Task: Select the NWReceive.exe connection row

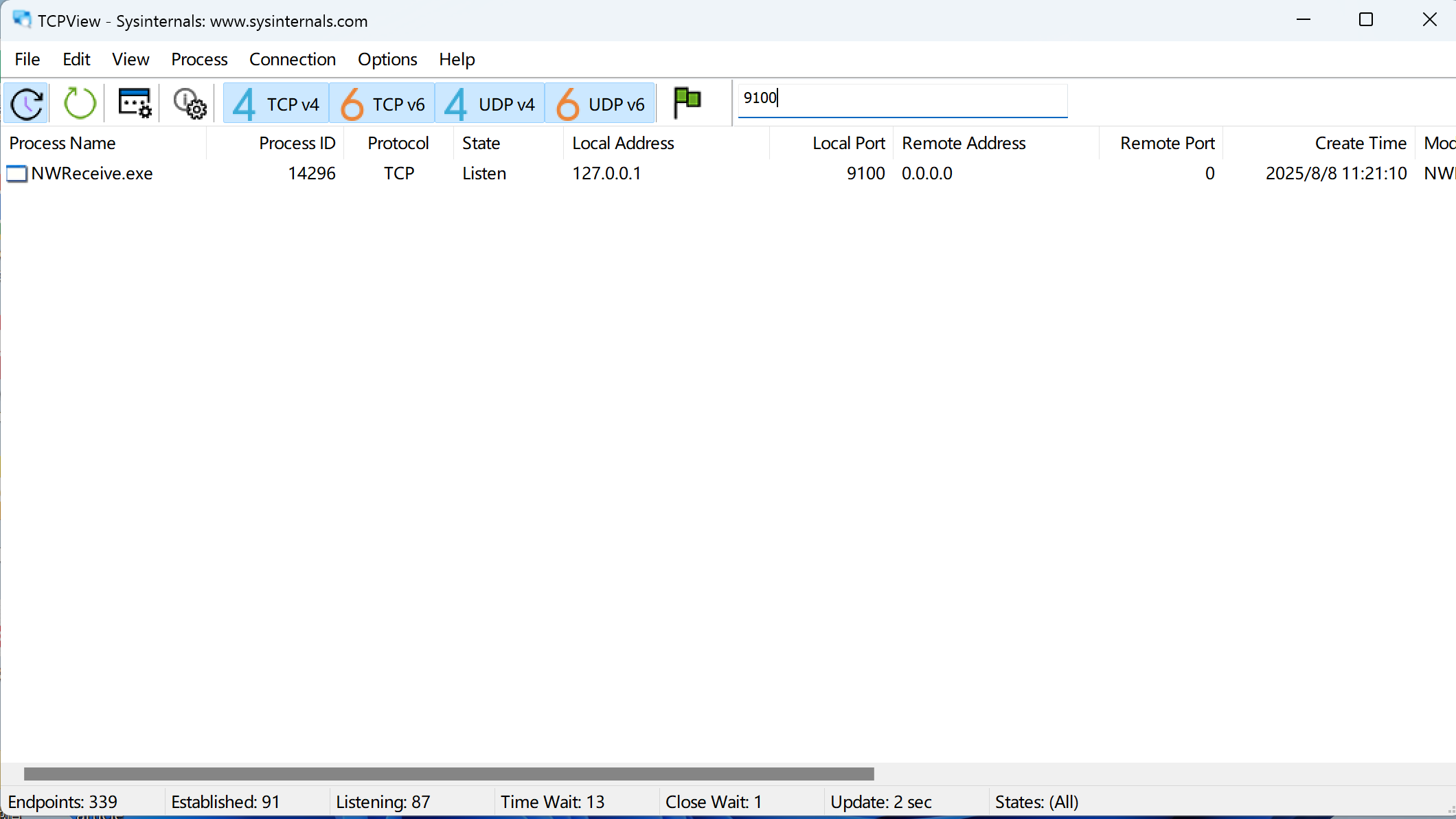Action: pyautogui.click(x=481, y=174)
